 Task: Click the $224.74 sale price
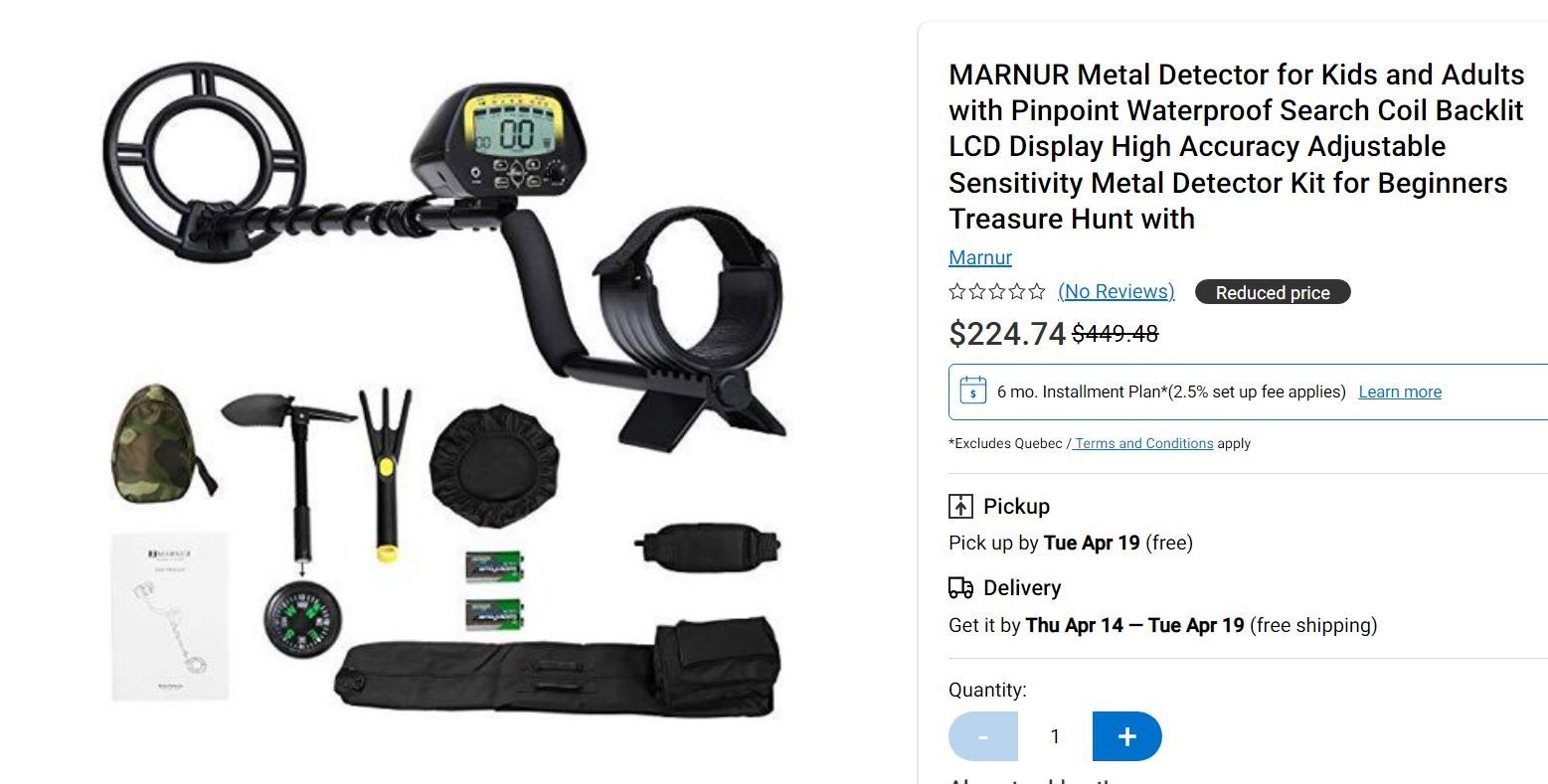tap(1007, 334)
